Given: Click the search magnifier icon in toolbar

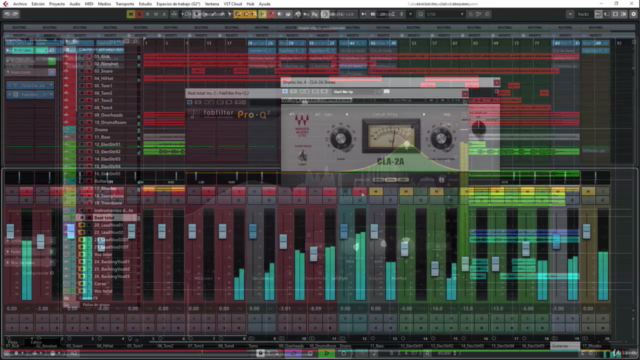Looking at the screenshot, I should point(420,14).
